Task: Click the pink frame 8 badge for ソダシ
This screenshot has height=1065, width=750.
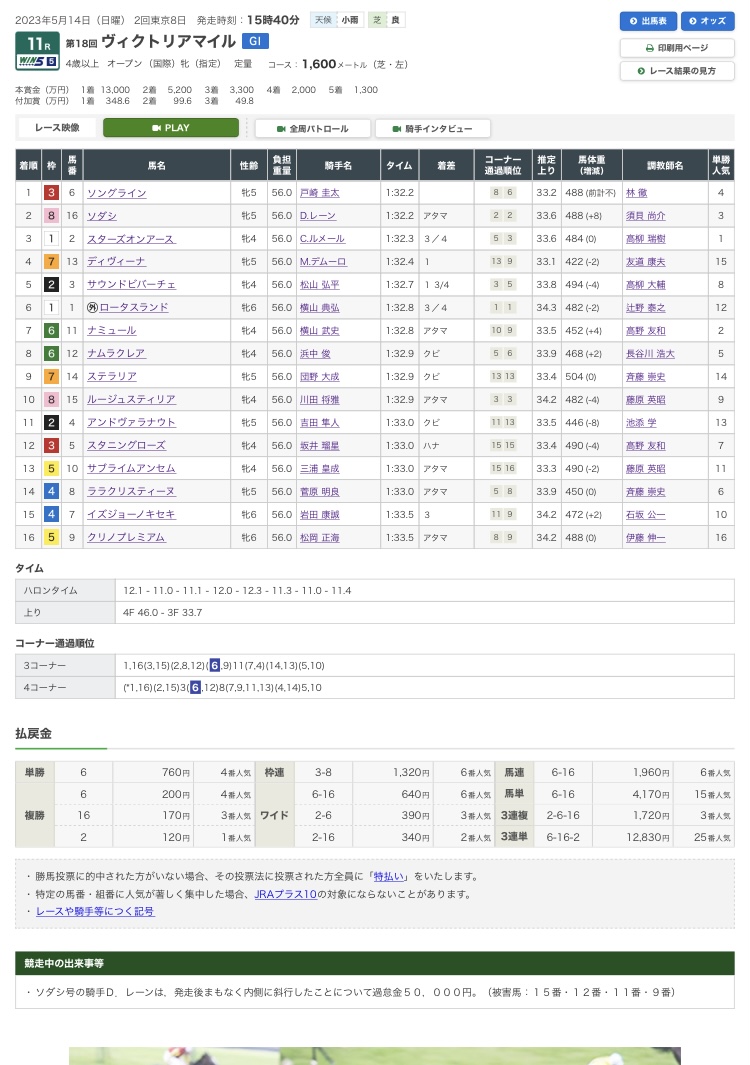Action: click(x=51, y=216)
